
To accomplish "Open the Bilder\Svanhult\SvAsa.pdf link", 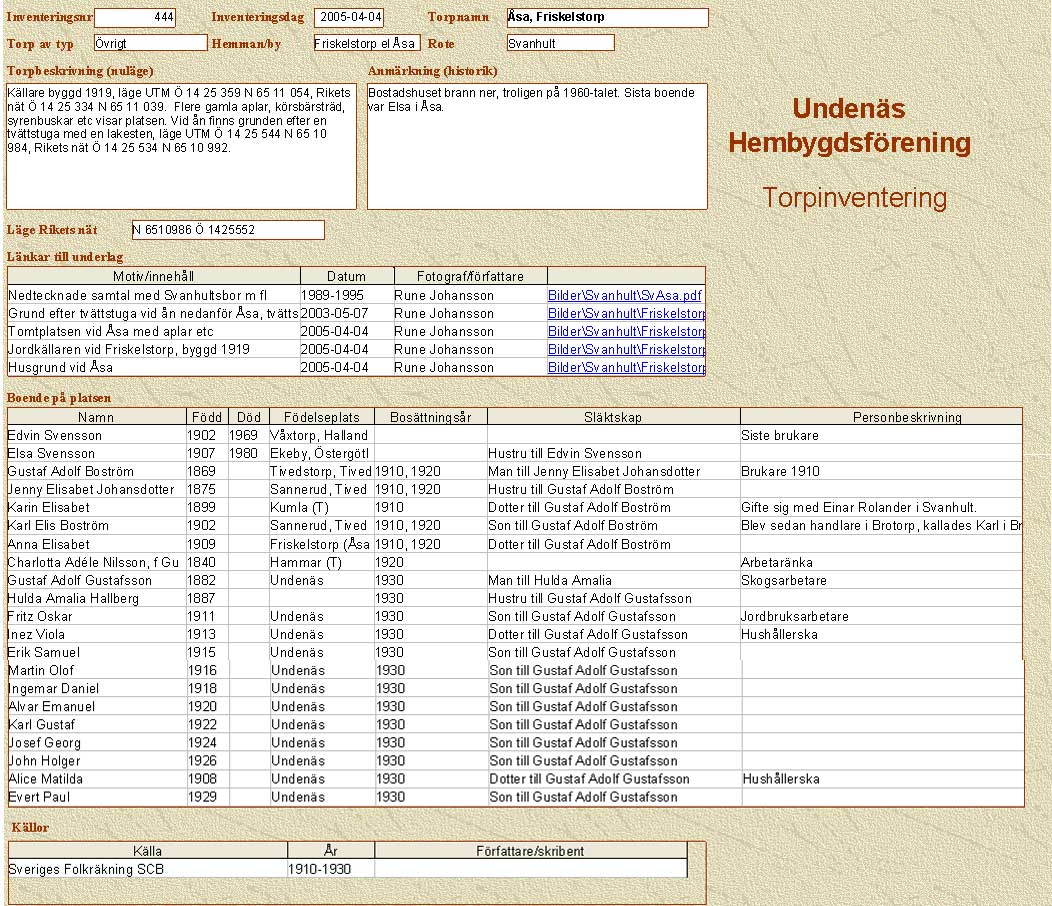I will (624, 296).
